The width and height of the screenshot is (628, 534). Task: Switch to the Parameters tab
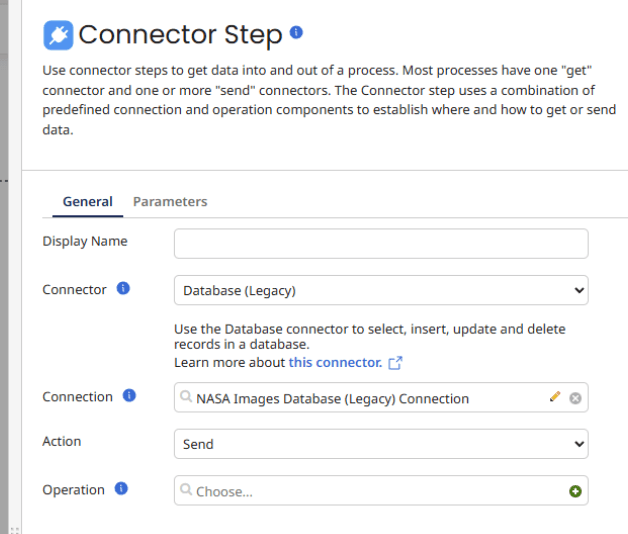pyautogui.click(x=170, y=201)
